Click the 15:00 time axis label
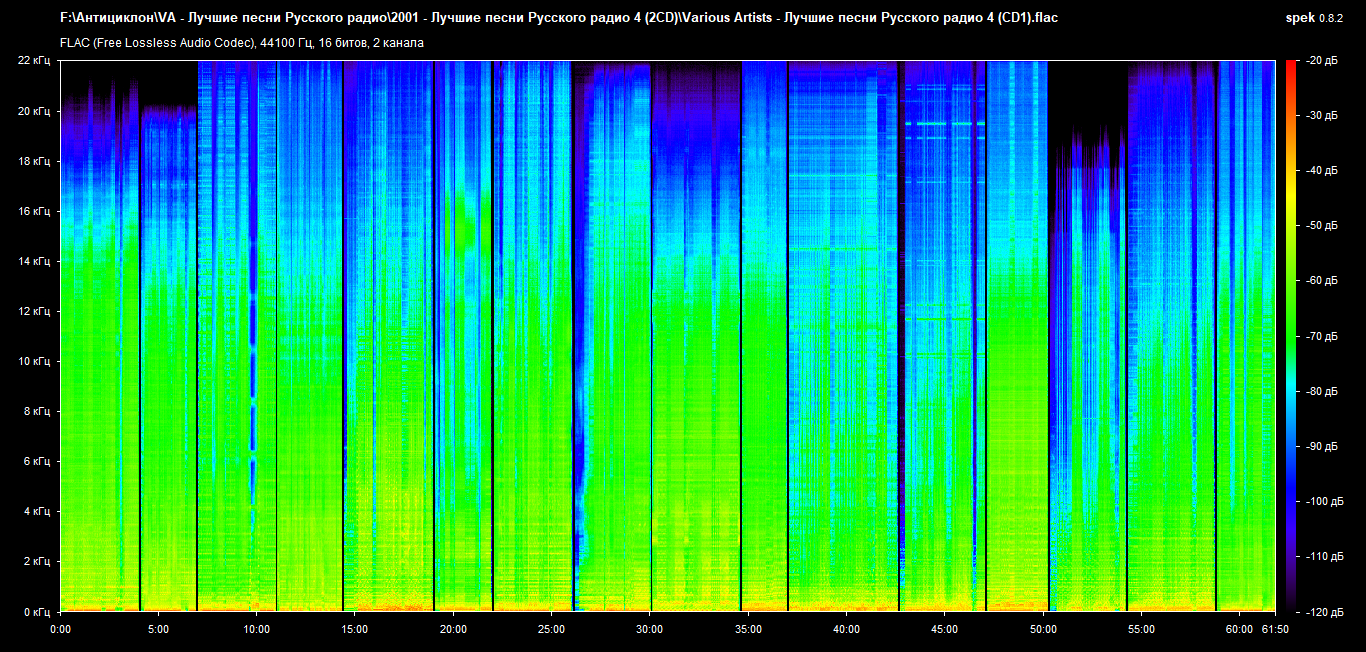 point(355,630)
